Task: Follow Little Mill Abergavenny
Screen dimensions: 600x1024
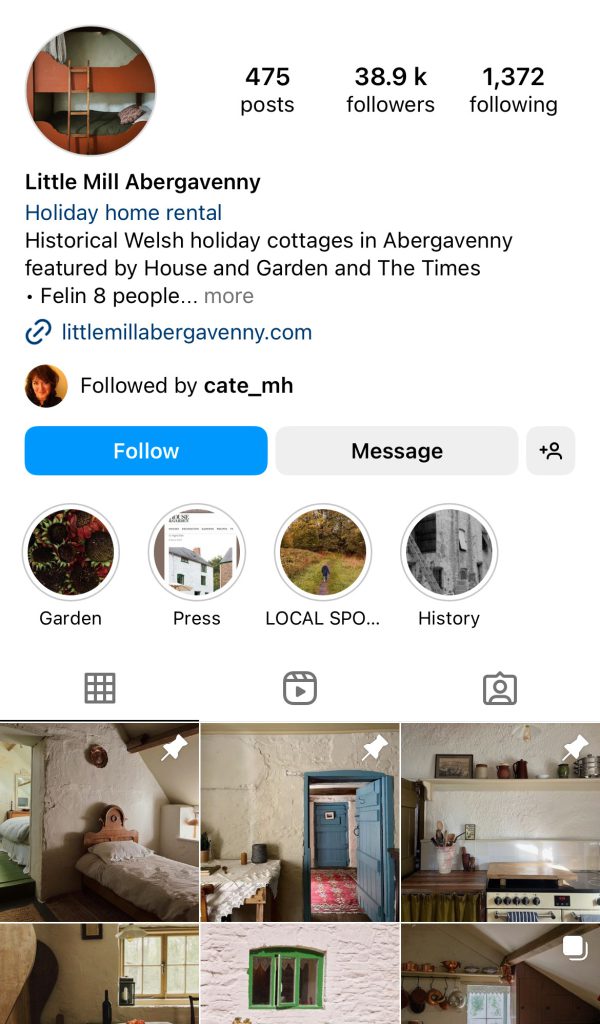Action: pyautogui.click(x=146, y=451)
